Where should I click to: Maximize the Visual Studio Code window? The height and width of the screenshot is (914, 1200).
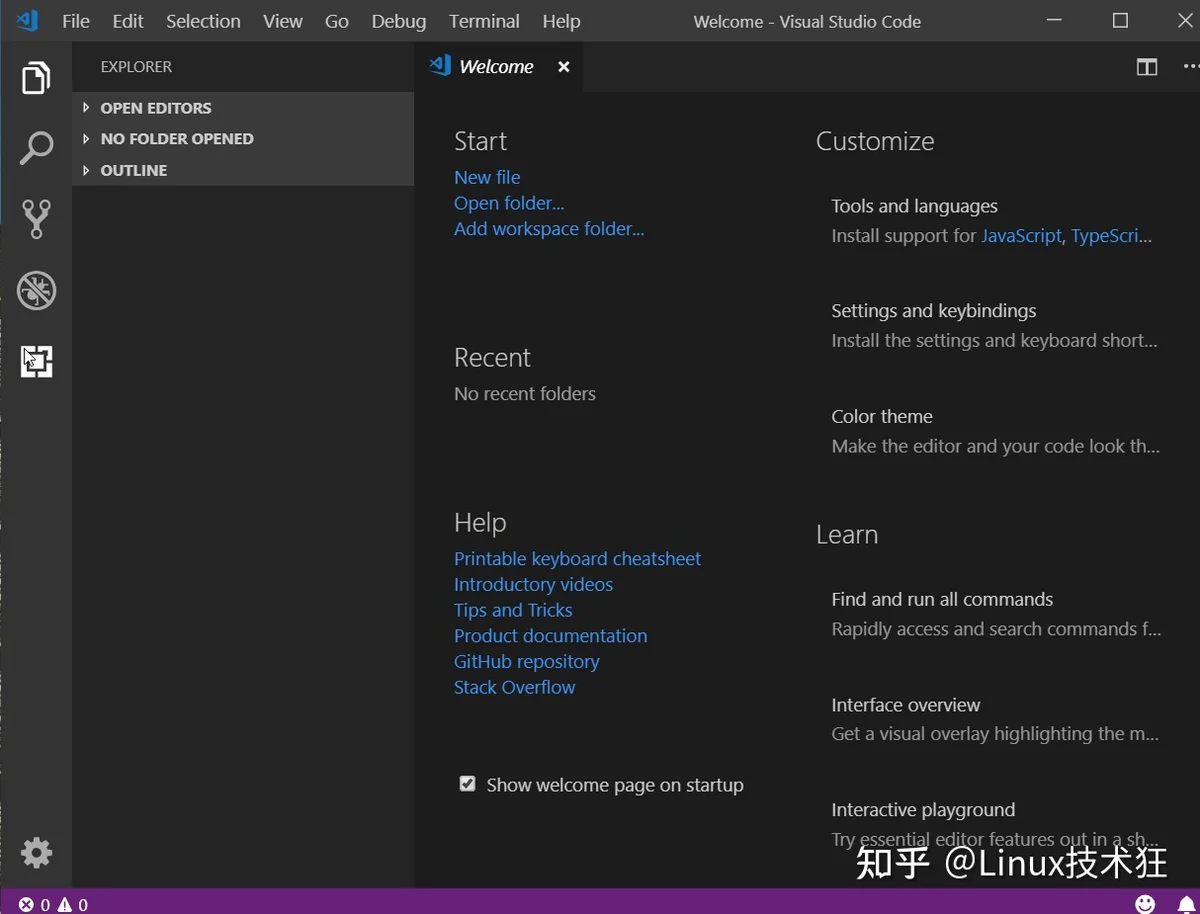click(1120, 21)
